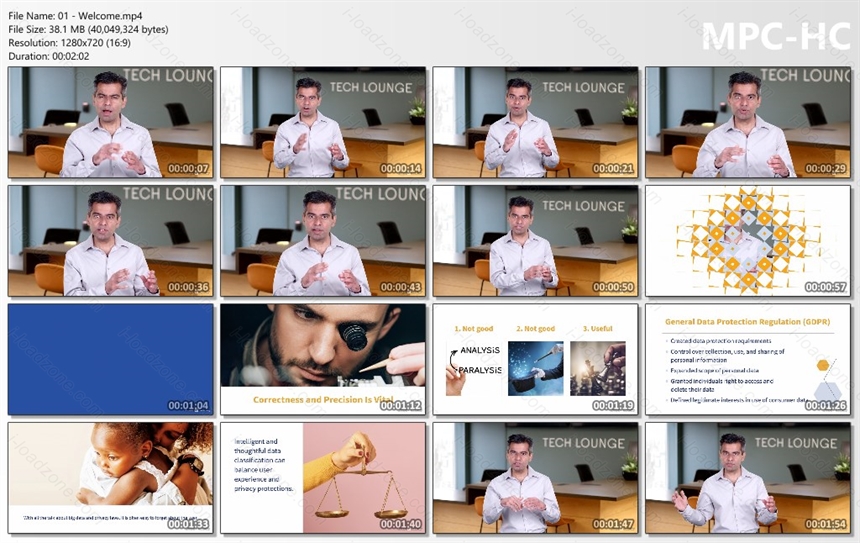
Task: Select the thumbnail at 00:00:07
Action: [x=111, y=122]
